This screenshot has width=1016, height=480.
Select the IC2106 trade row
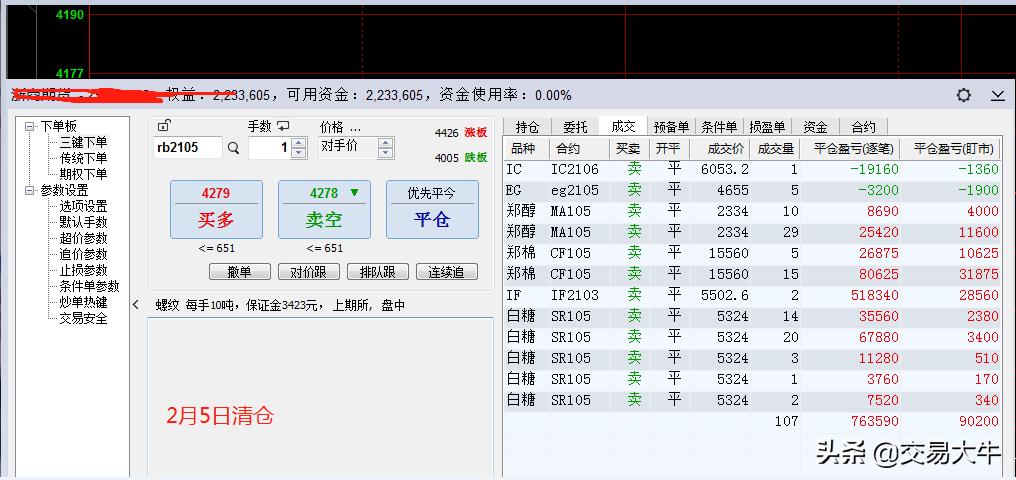(752, 170)
